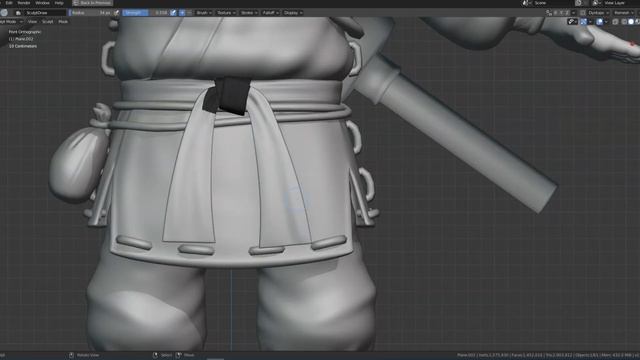This screenshot has width=640, height=360.
Task: Click the symmetry mirror icon
Action: (x=549, y=13)
